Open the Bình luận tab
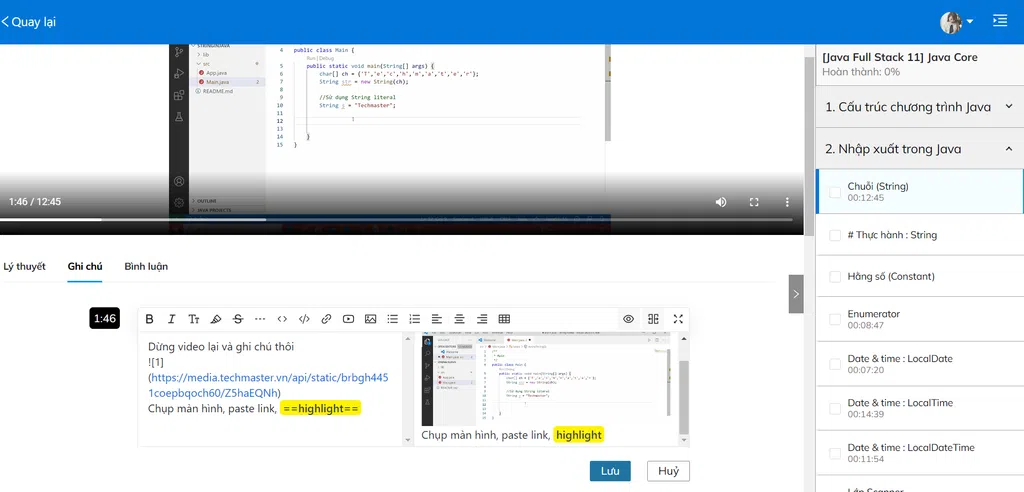The width and height of the screenshot is (1024, 492). 146,267
